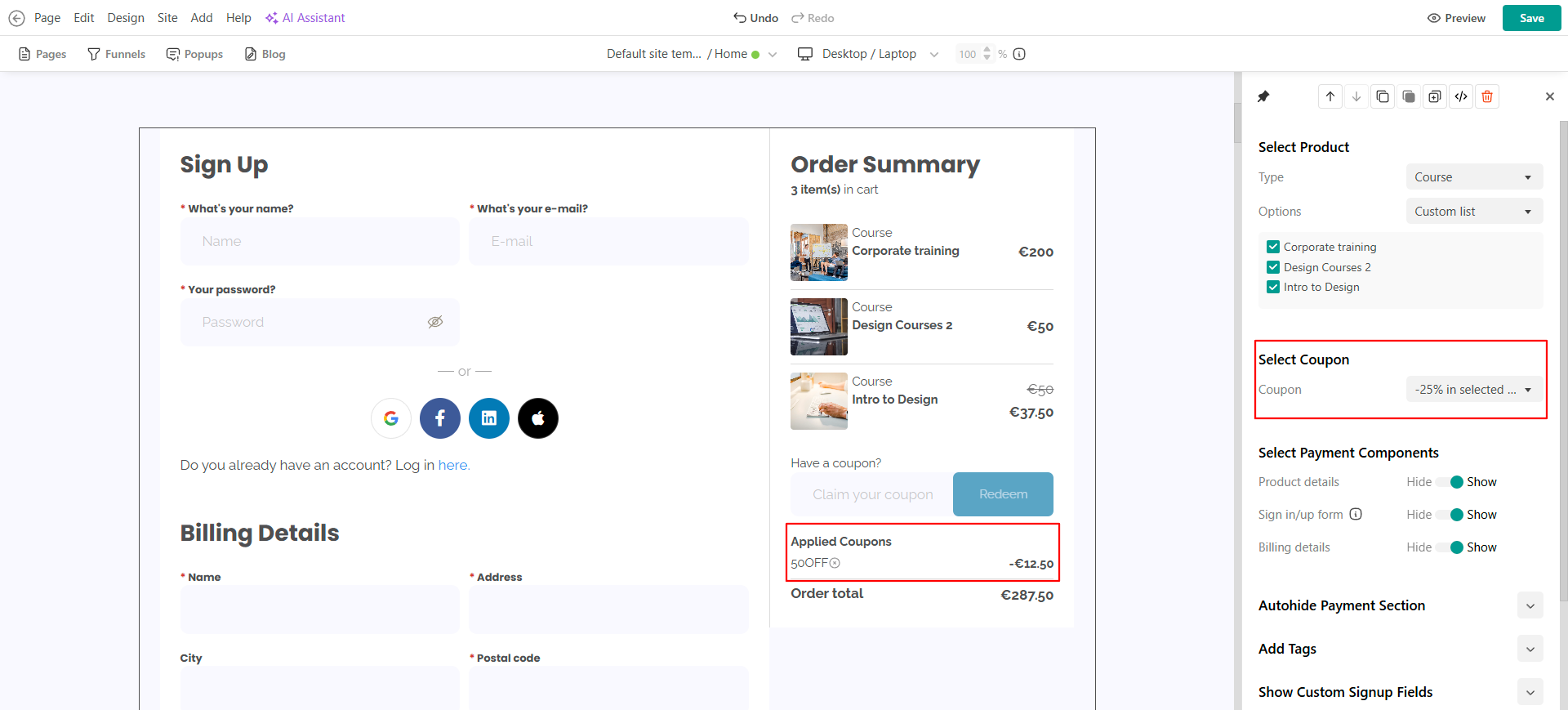Image resolution: width=1568 pixels, height=710 pixels.
Task: Open the Page menu
Action: 47,18
